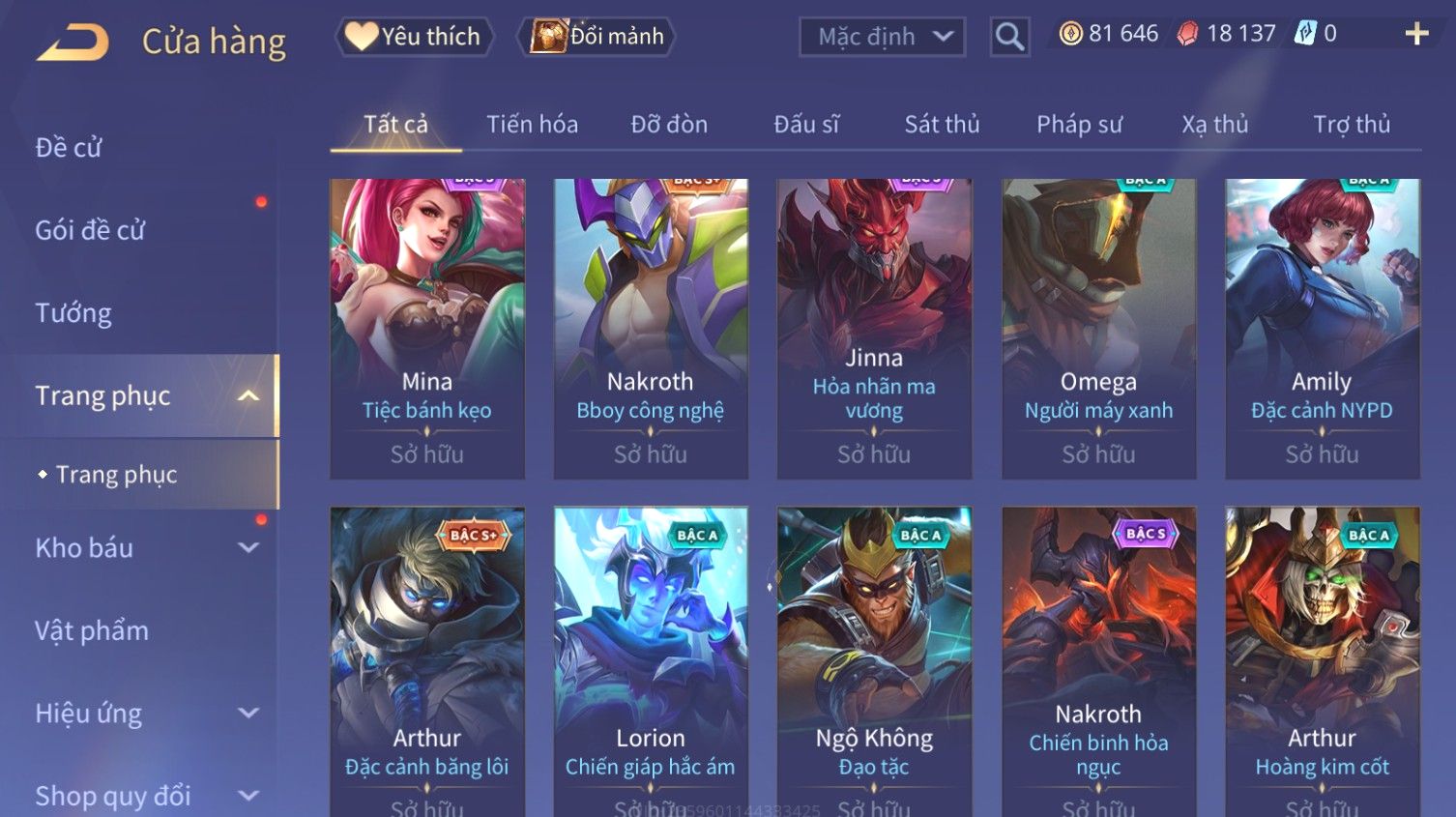Screen dimensions: 1456x817
Task: Go back using the gold arrow icon
Action: [x=73, y=43]
